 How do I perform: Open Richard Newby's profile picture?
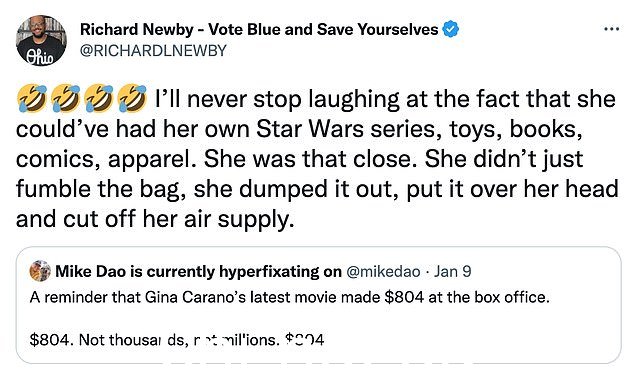[42, 40]
